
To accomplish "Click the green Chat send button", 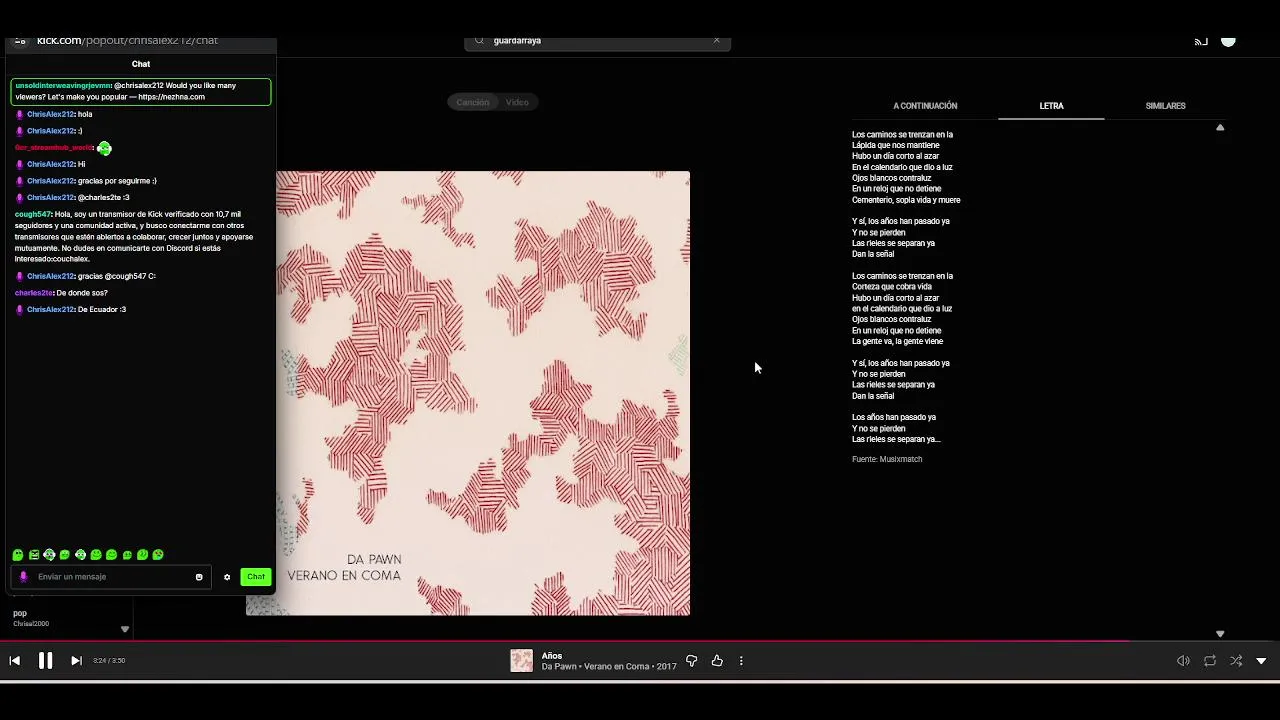I will pos(256,577).
